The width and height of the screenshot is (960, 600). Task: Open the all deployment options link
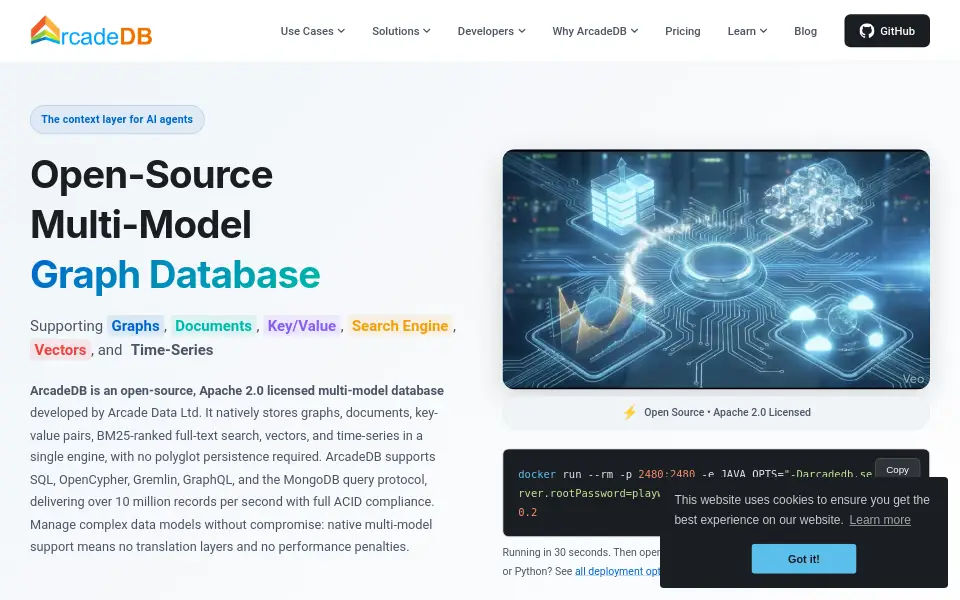(x=618, y=571)
